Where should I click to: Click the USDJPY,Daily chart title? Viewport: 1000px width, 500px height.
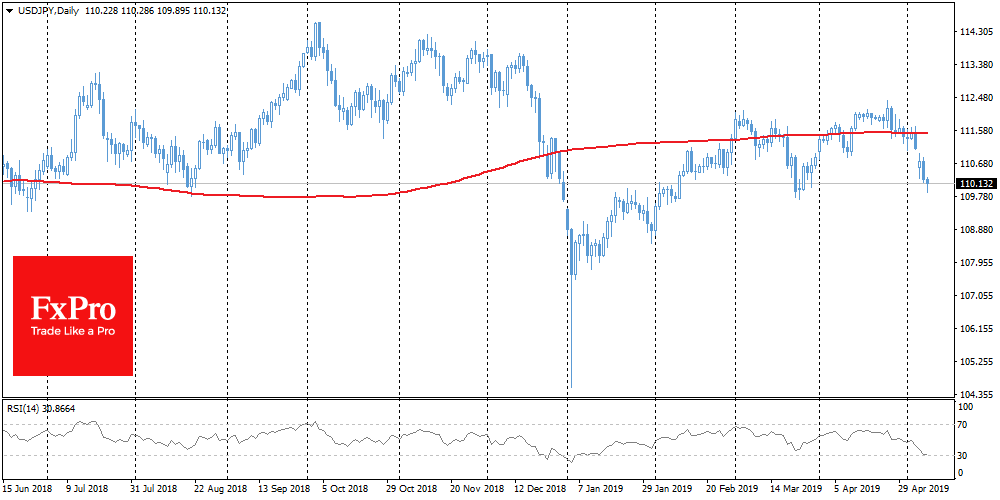(x=46, y=9)
